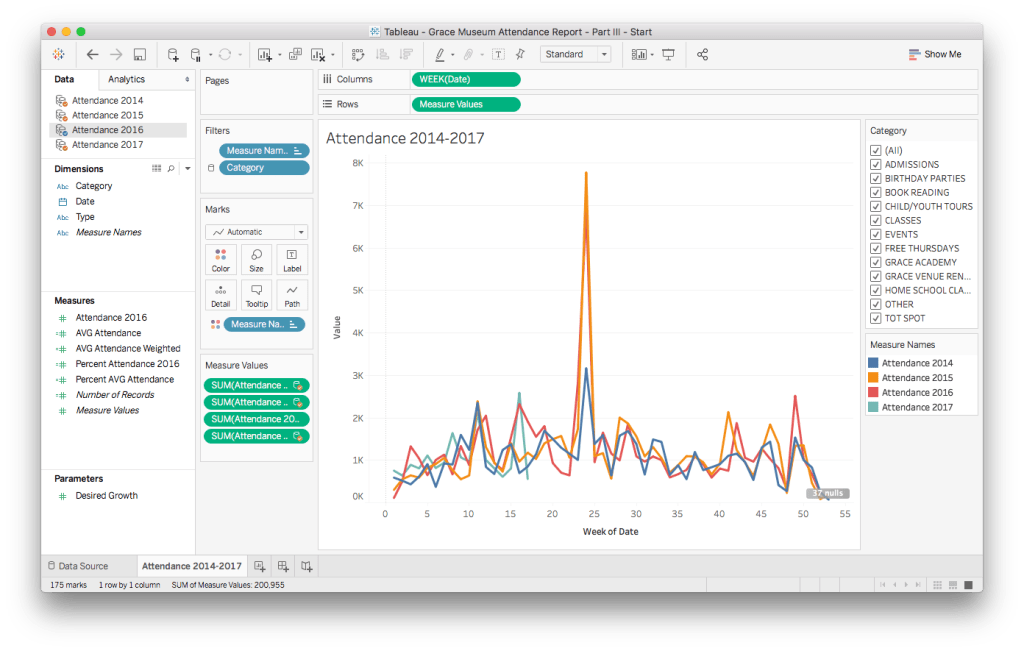Screen dimensions: 1024x651
Task: Select the Attendance 2014-2017 sheet tab
Action: [x=191, y=566]
